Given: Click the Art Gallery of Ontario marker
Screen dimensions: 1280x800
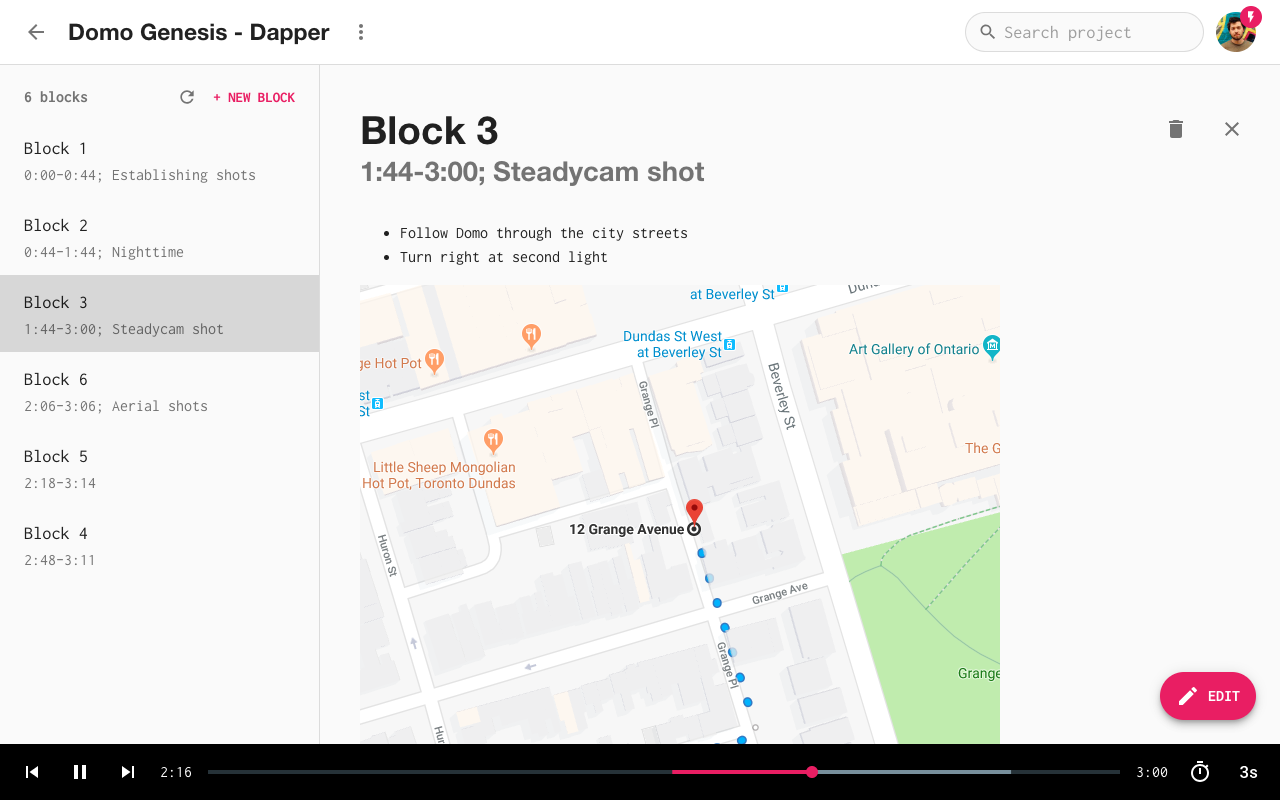Looking at the screenshot, I should click(992, 348).
